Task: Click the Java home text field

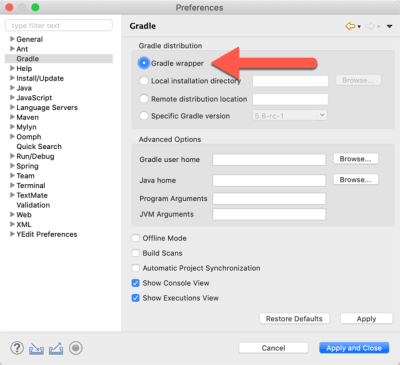Action: [269, 181]
